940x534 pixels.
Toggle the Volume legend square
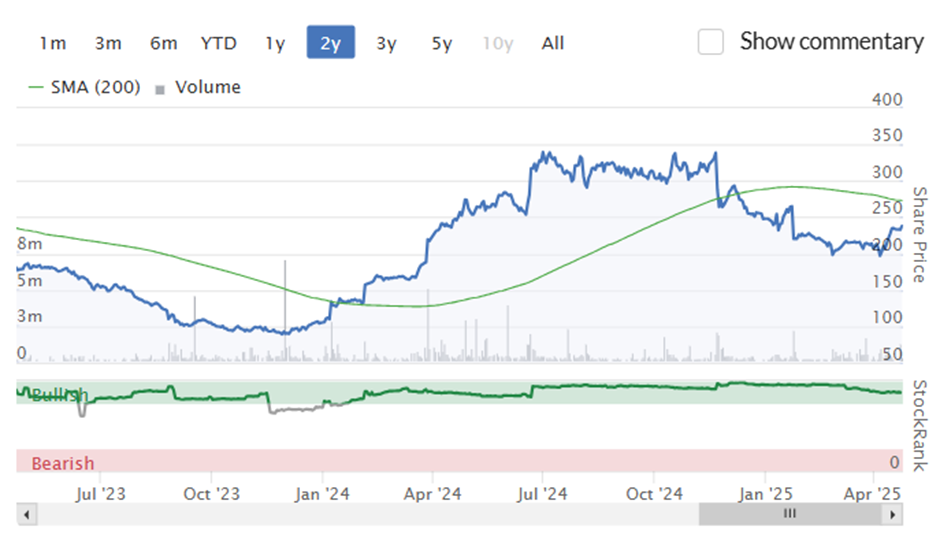[160, 90]
